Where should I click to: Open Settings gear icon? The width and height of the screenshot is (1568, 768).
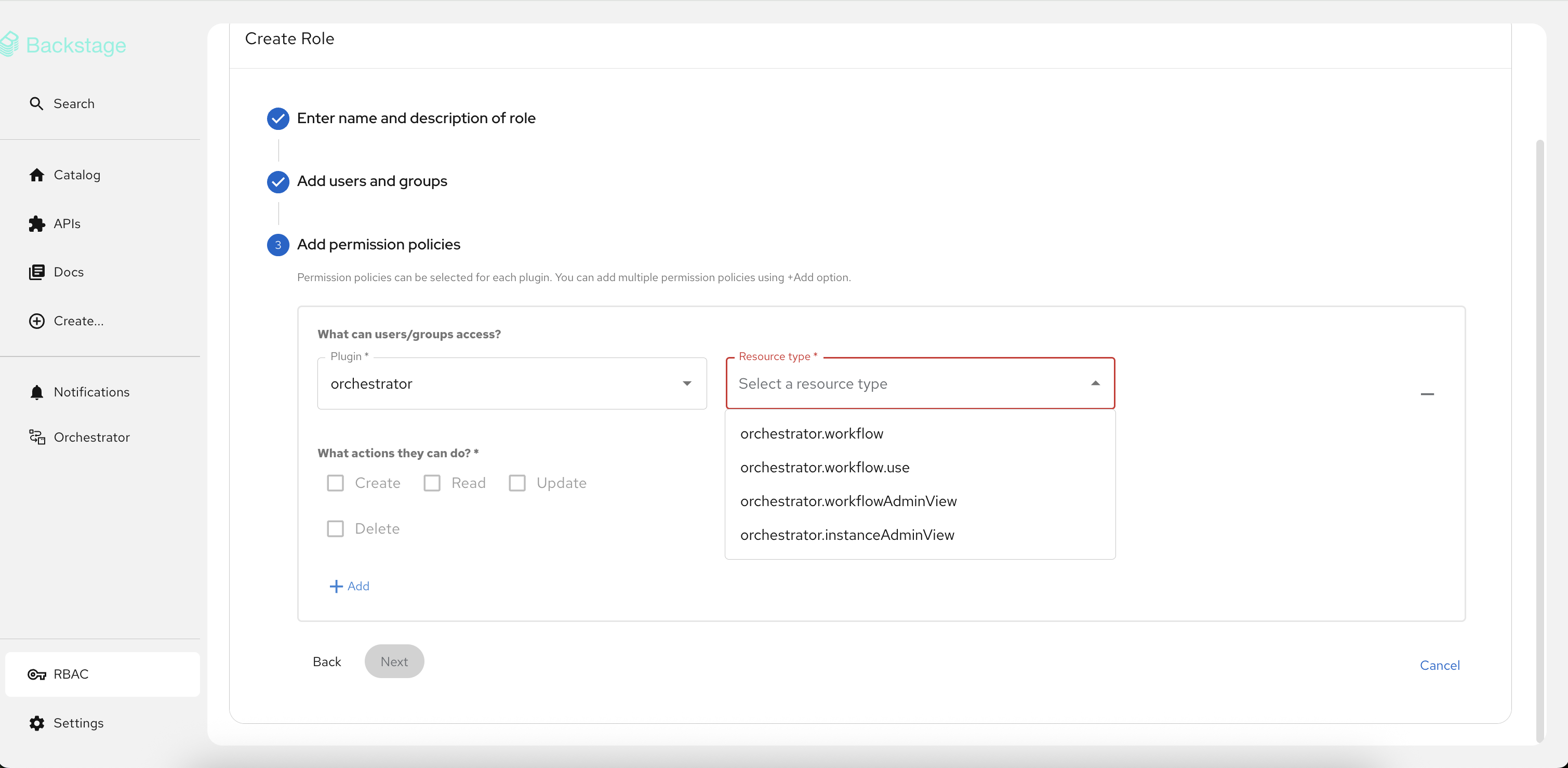click(x=36, y=723)
